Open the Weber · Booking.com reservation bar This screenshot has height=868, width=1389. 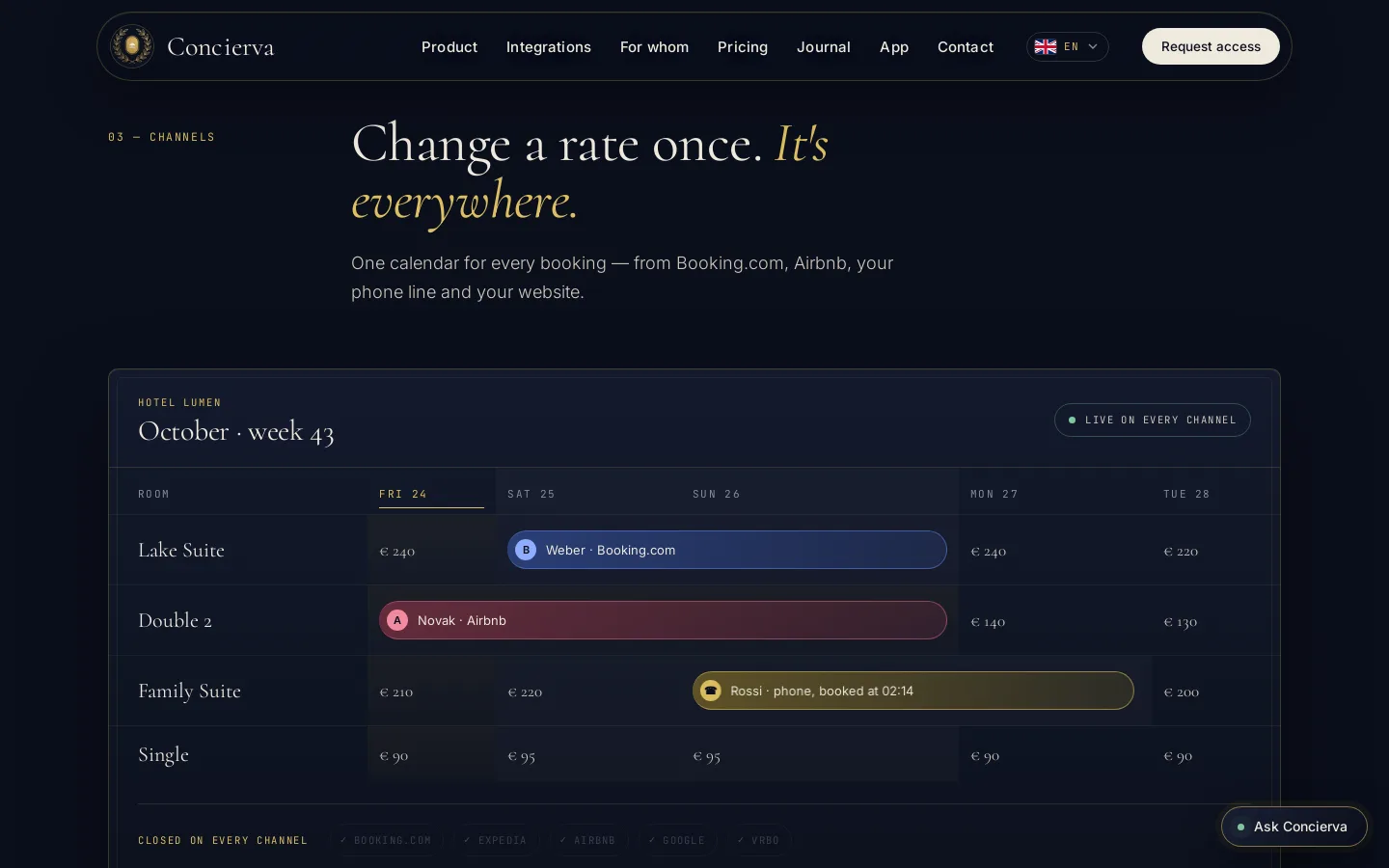point(727,550)
